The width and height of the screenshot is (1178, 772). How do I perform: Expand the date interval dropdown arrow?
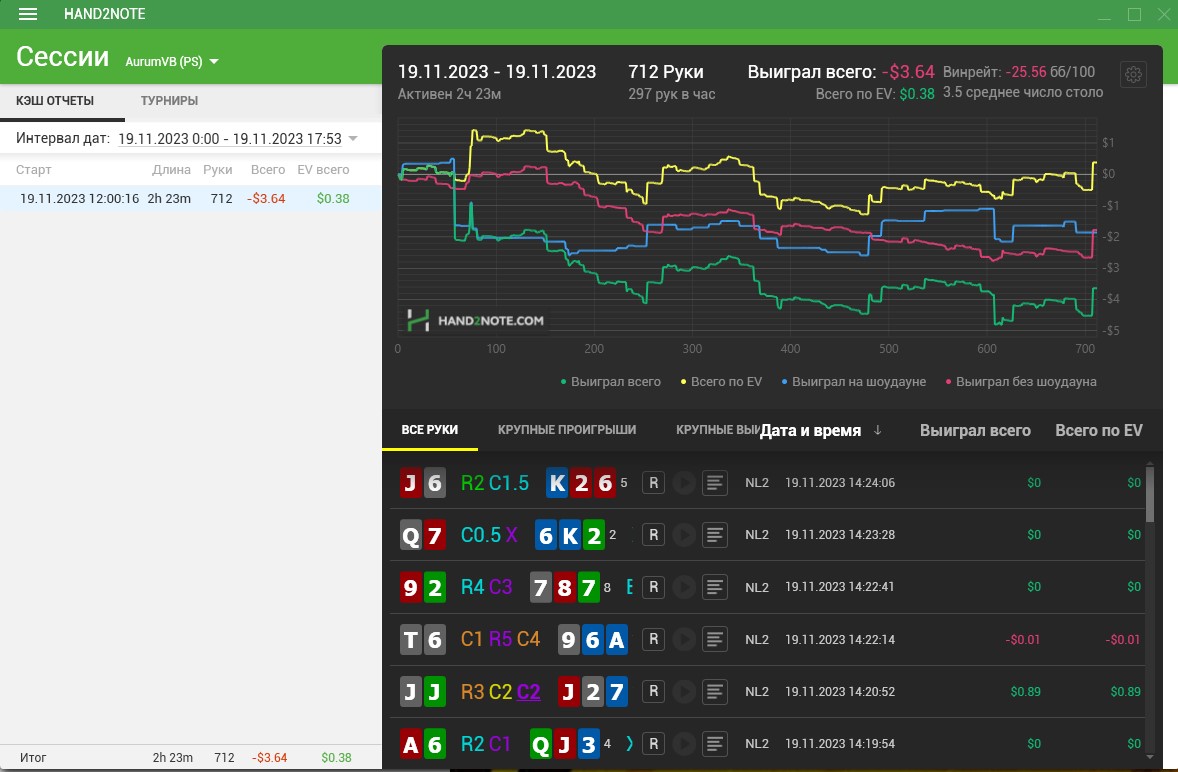[x=353, y=138]
